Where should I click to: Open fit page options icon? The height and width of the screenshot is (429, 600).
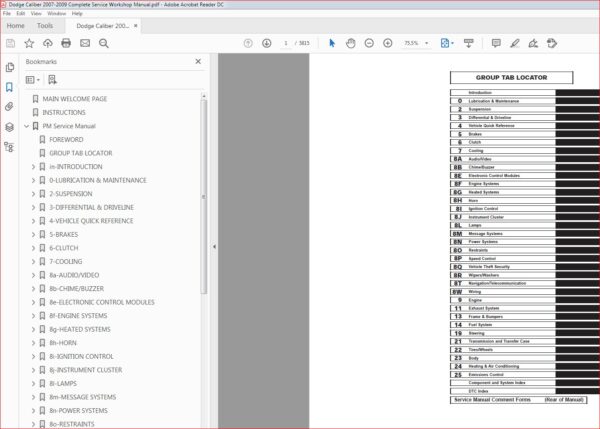(447, 43)
